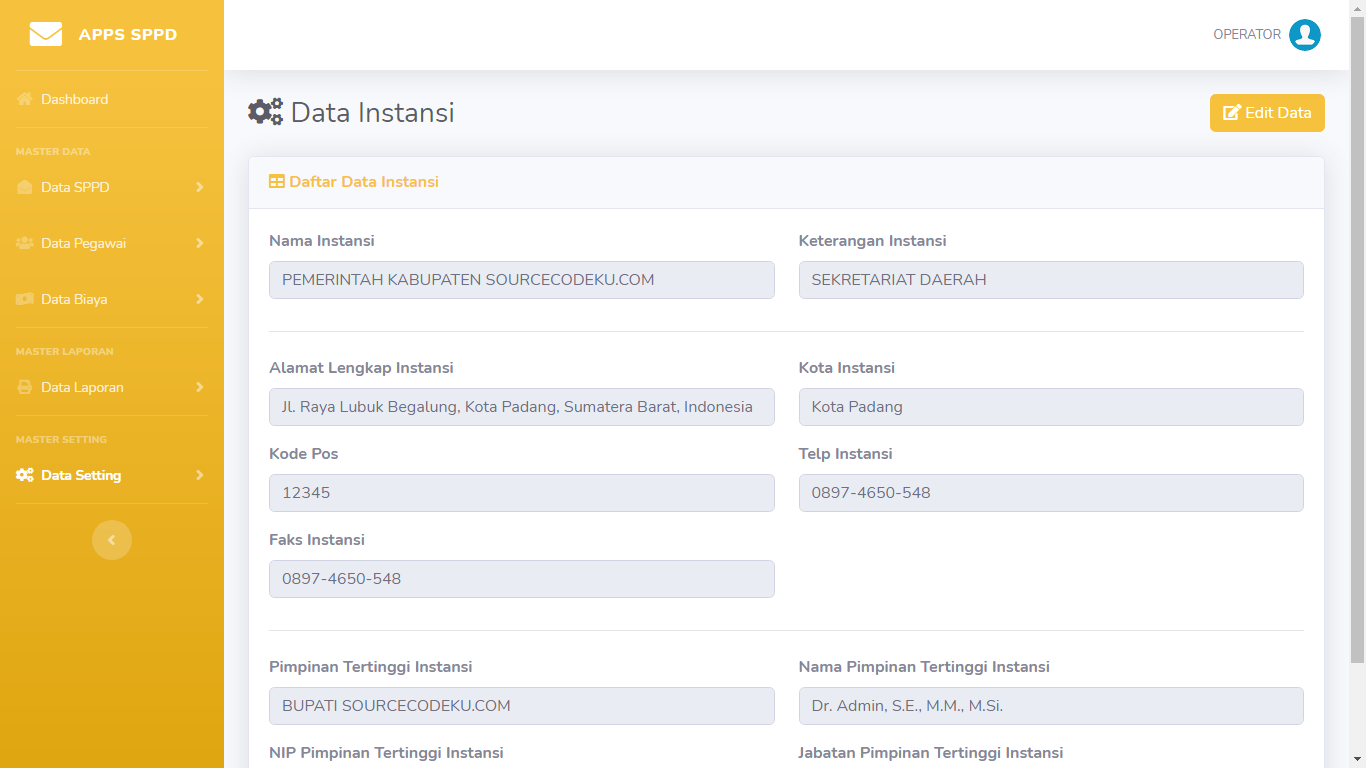
Task: Click the Kode Pos field
Action: coord(522,493)
